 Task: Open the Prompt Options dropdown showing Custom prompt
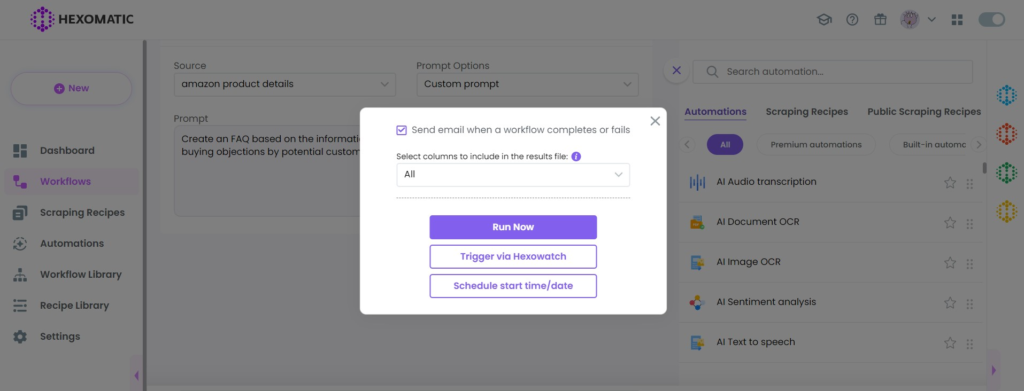pos(528,84)
